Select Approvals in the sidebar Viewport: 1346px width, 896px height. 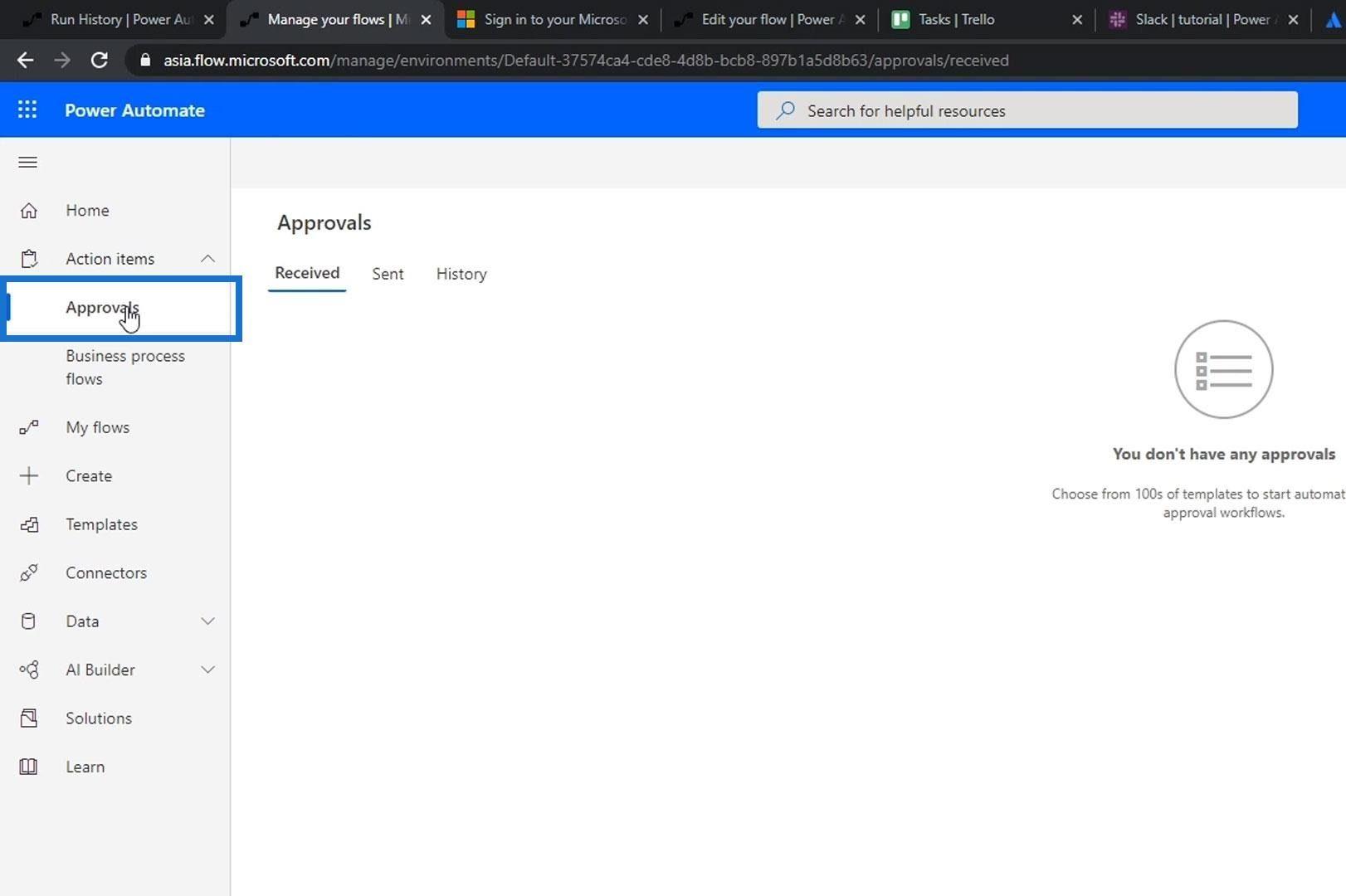pos(123,308)
